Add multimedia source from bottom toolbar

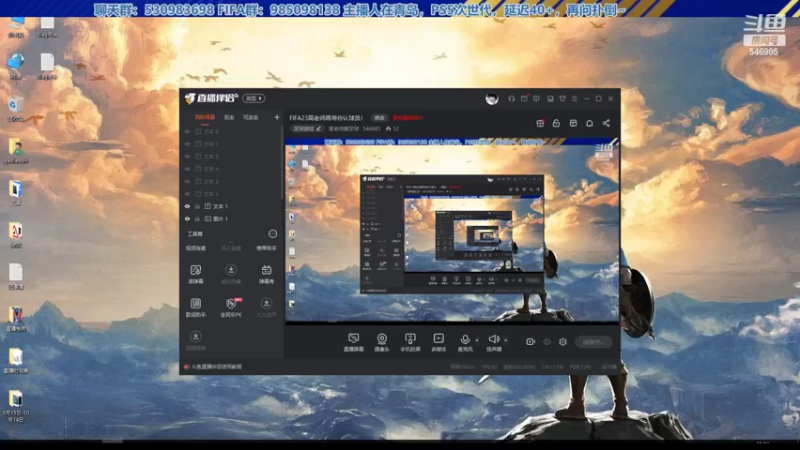click(438, 342)
